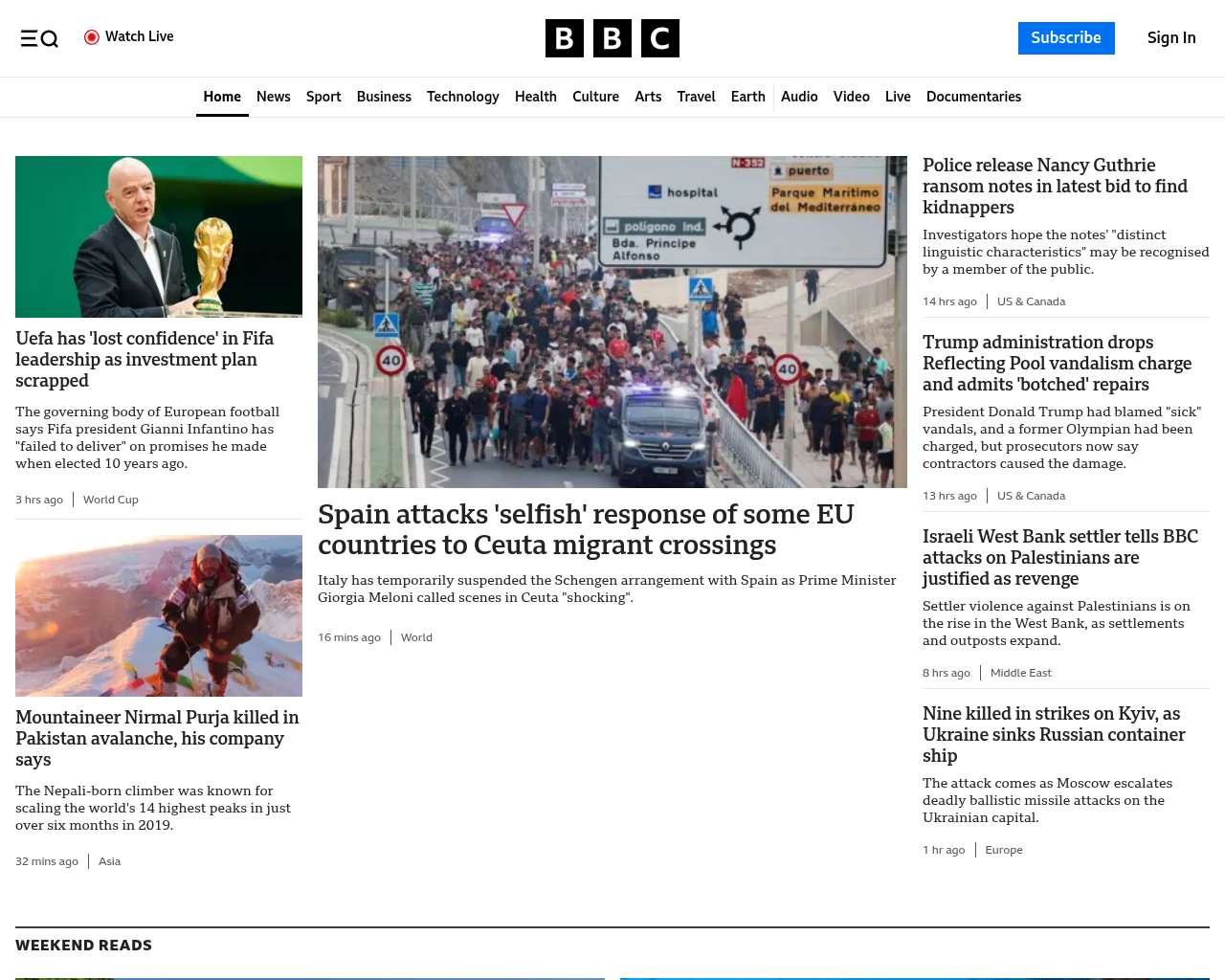The height and width of the screenshot is (980, 1225).
Task: Open the Technology section
Action: pyautogui.click(x=463, y=97)
